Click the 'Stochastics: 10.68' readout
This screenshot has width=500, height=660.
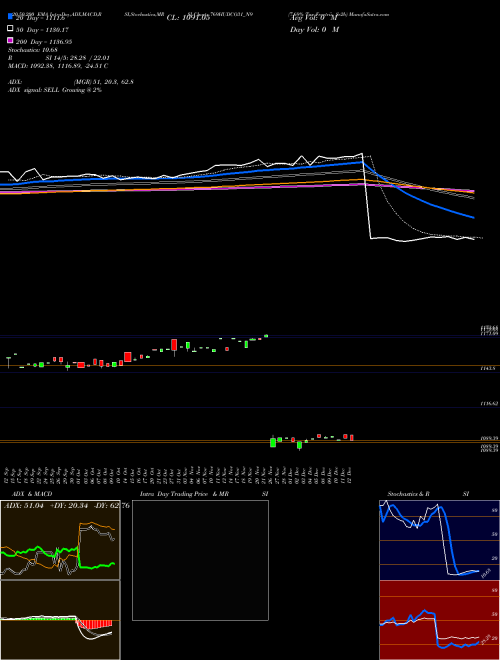(x=32, y=50)
